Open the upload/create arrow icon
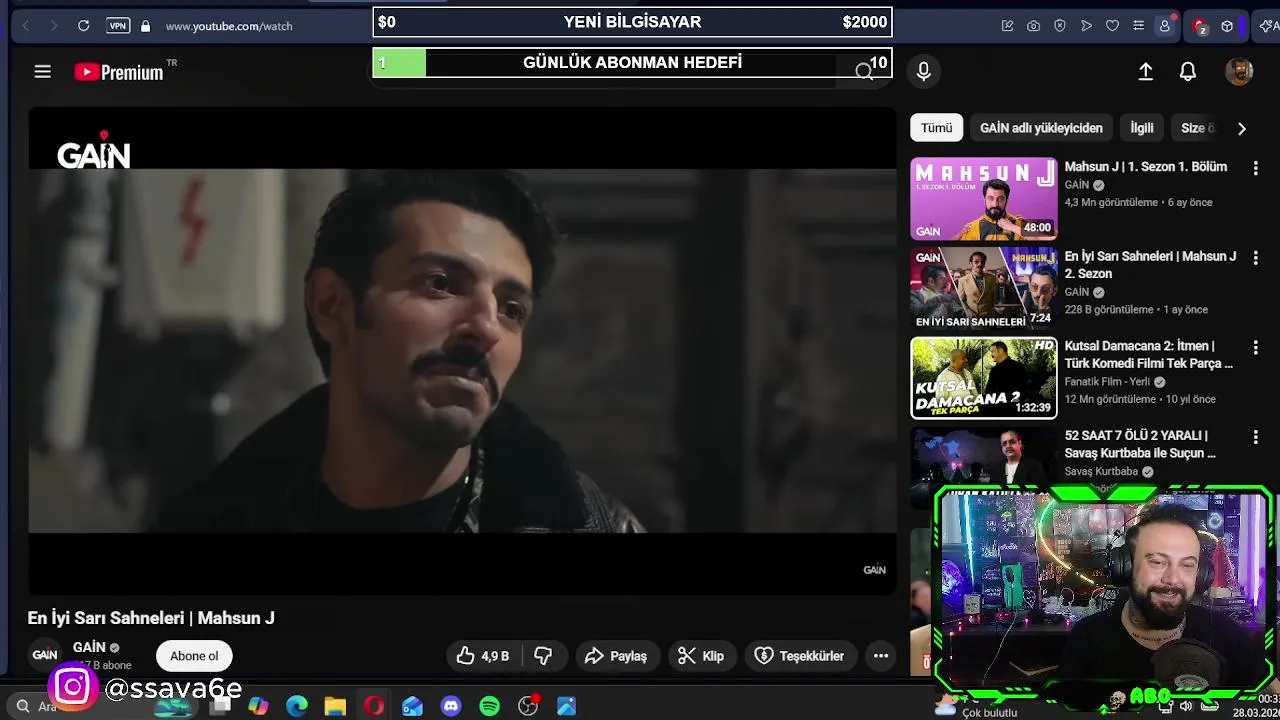The width and height of the screenshot is (1280, 720). point(1146,71)
